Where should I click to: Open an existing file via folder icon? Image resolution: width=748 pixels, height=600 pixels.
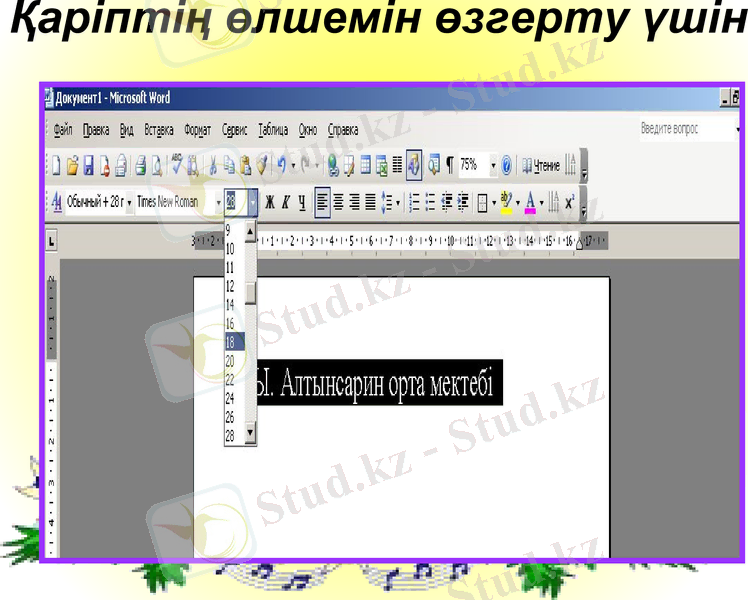[72, 166]
